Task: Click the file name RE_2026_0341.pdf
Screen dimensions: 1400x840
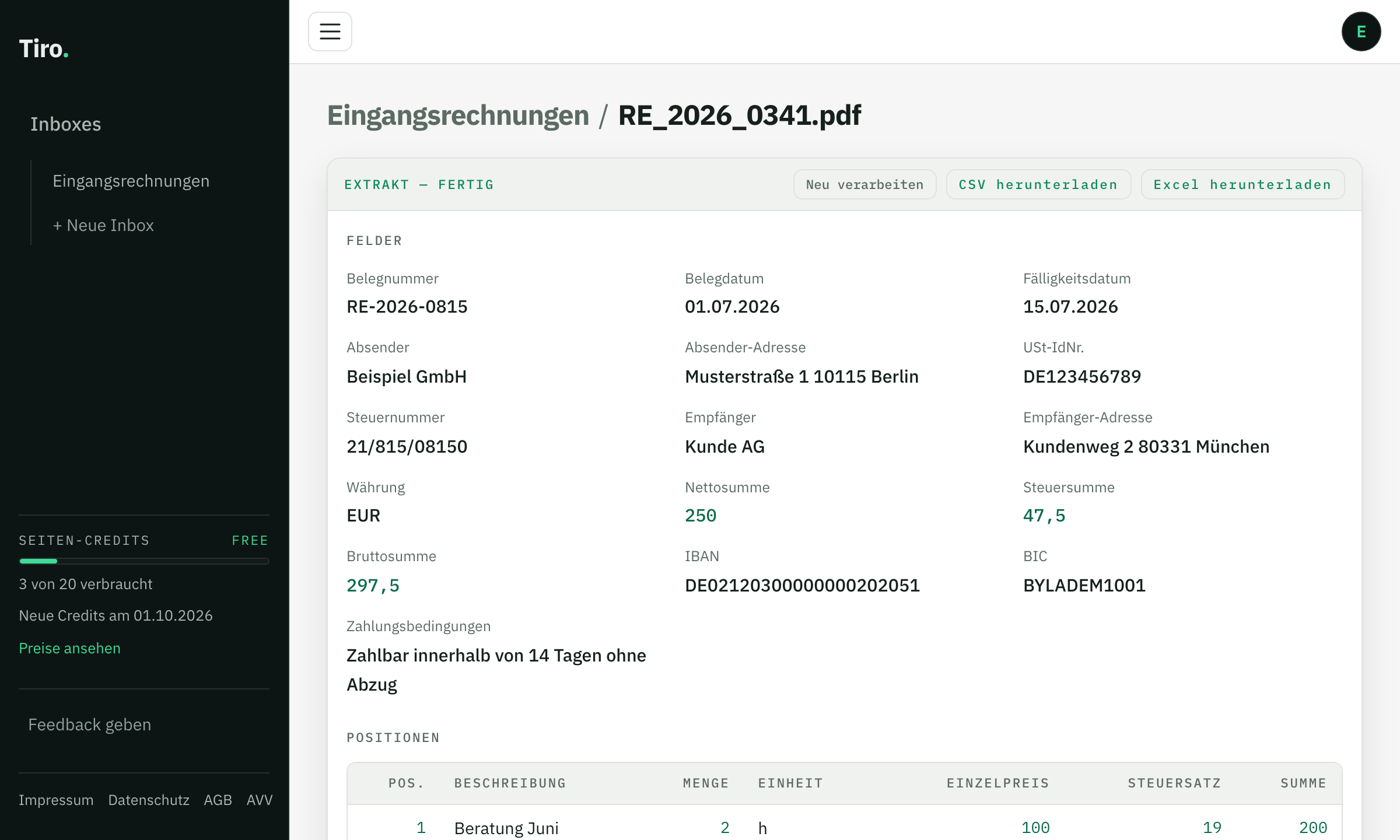Action: 739,115
